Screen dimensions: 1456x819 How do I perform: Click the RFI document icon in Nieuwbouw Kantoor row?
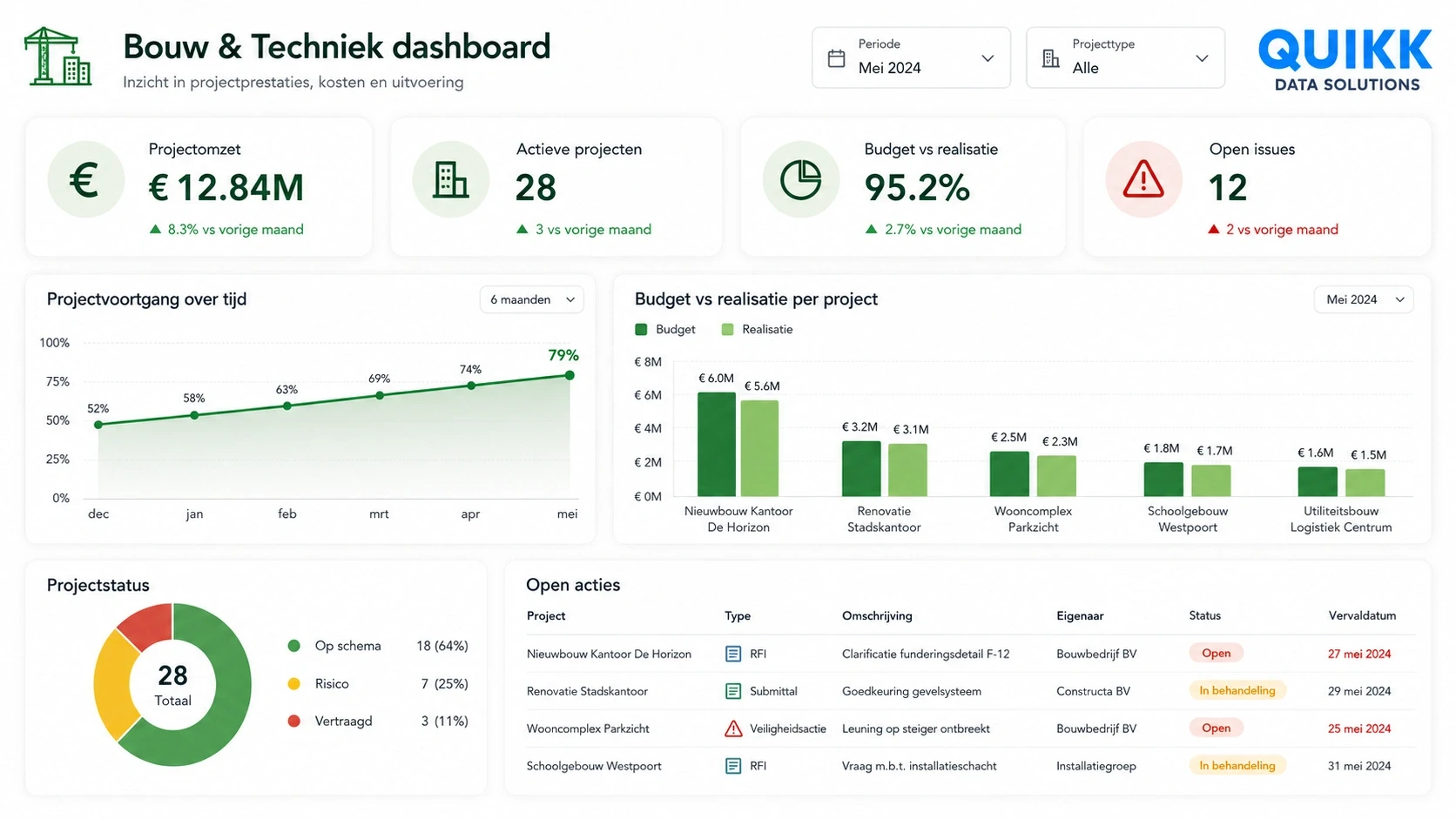[x=733, y=654]
